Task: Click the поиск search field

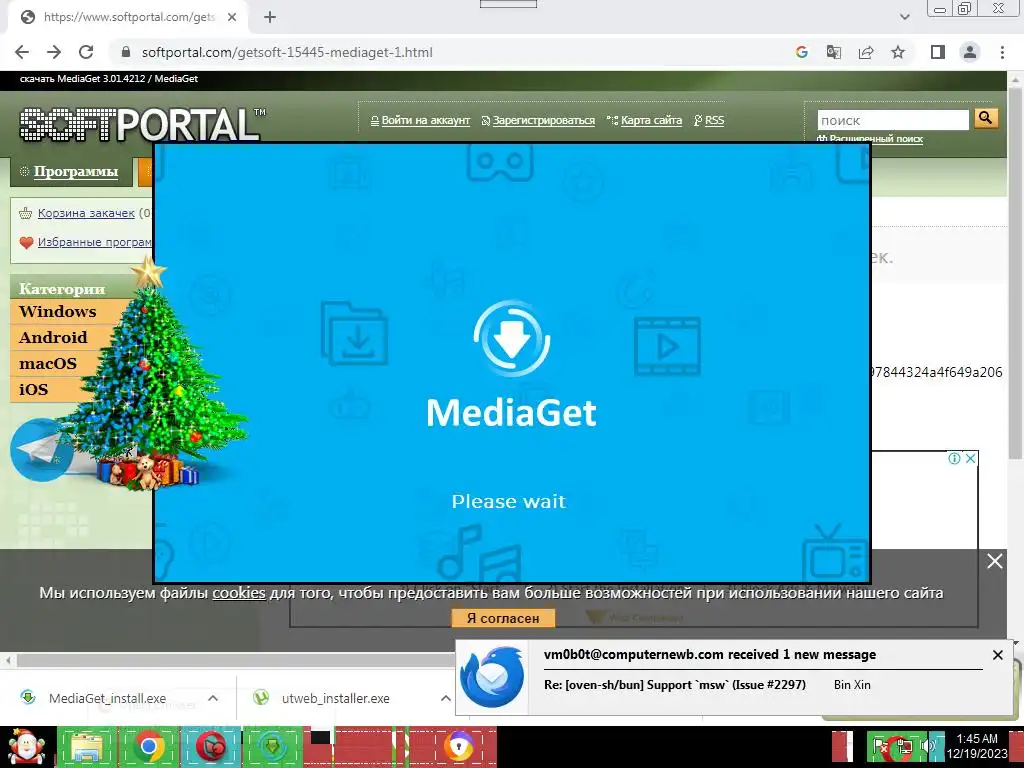Action: click(893, 120)
